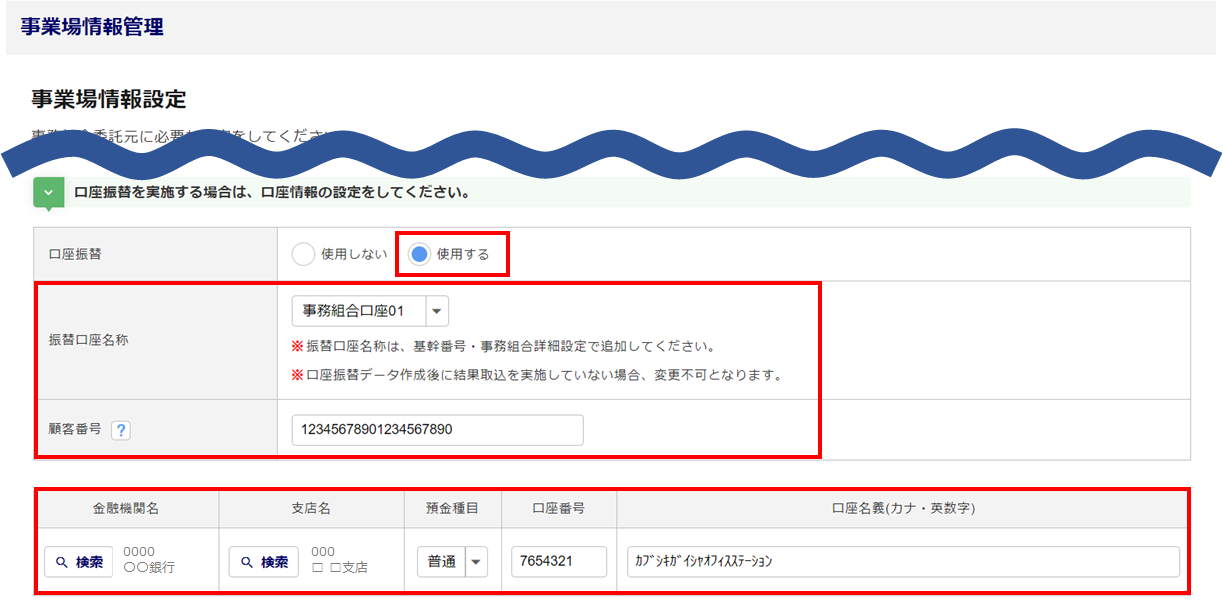Image resolution: width=1223 pixels, height=614 pixels.
Task: Click the □□支店 branch name text
Action: pos(339,568)
